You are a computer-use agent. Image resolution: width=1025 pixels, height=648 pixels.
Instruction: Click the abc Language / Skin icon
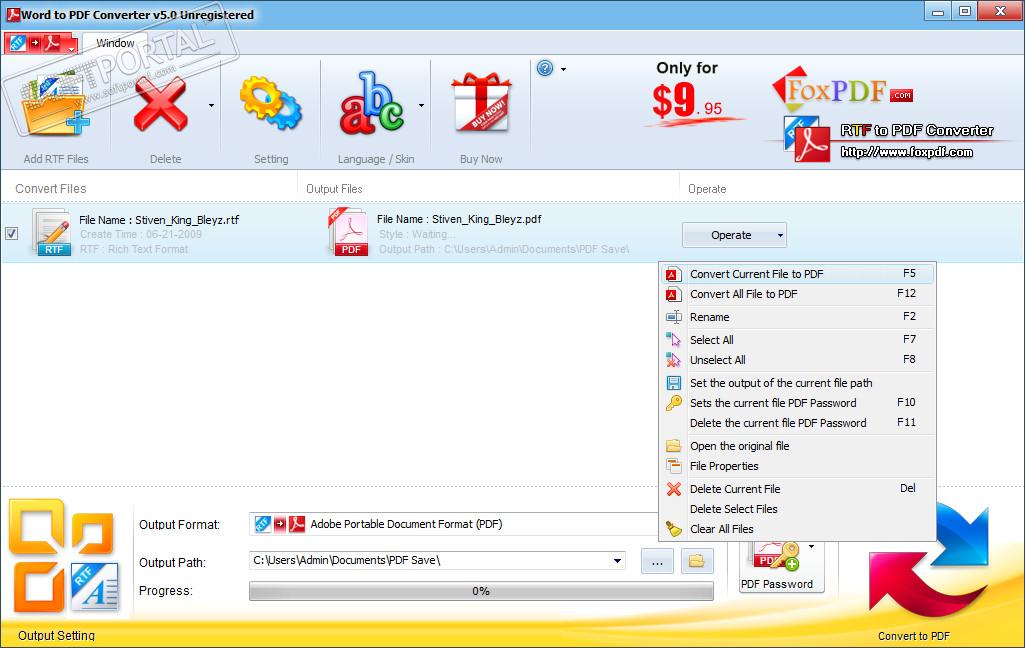pos(371,103)
